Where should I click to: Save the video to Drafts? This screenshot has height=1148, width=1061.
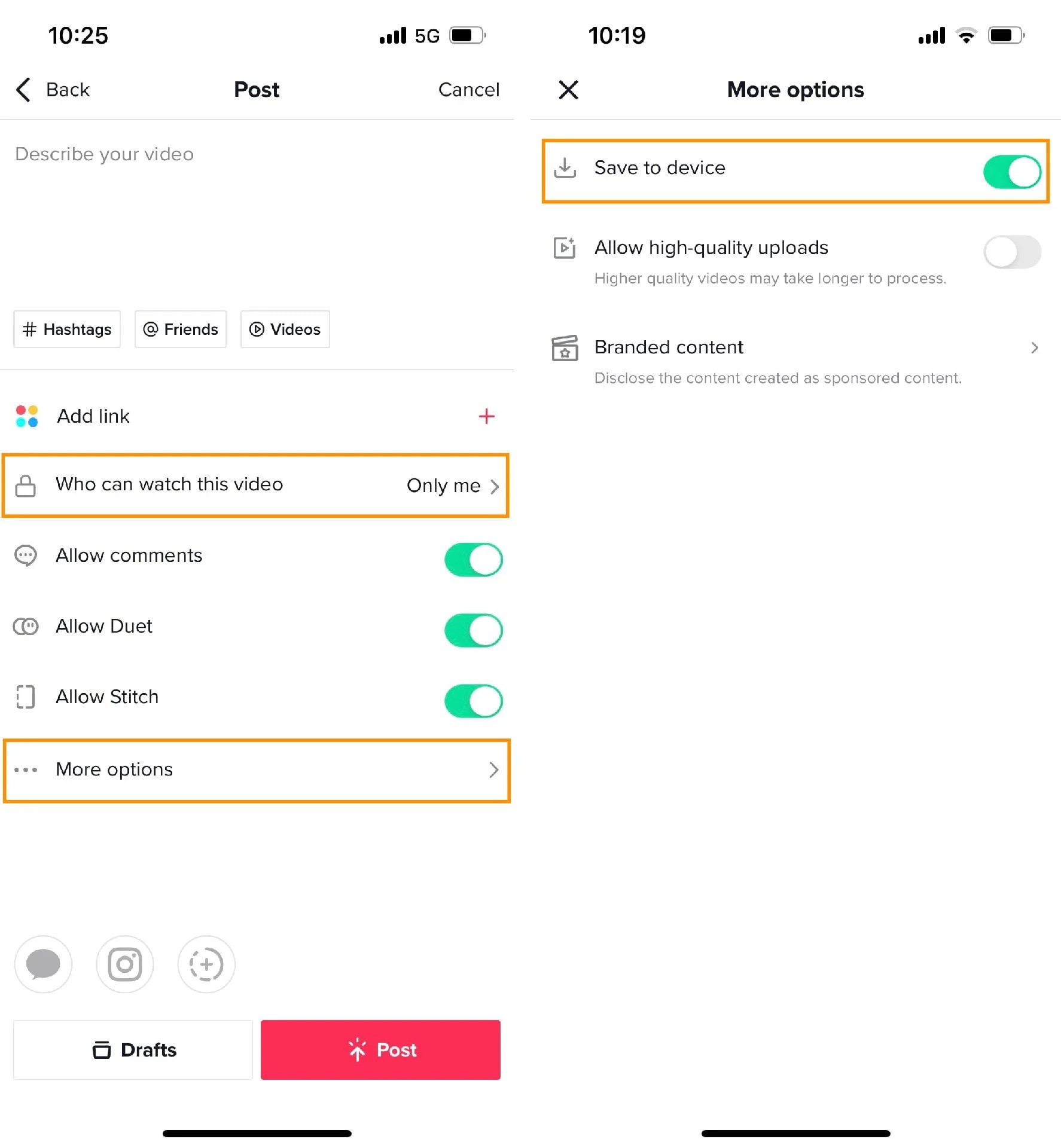click(x=132, y=1050)
